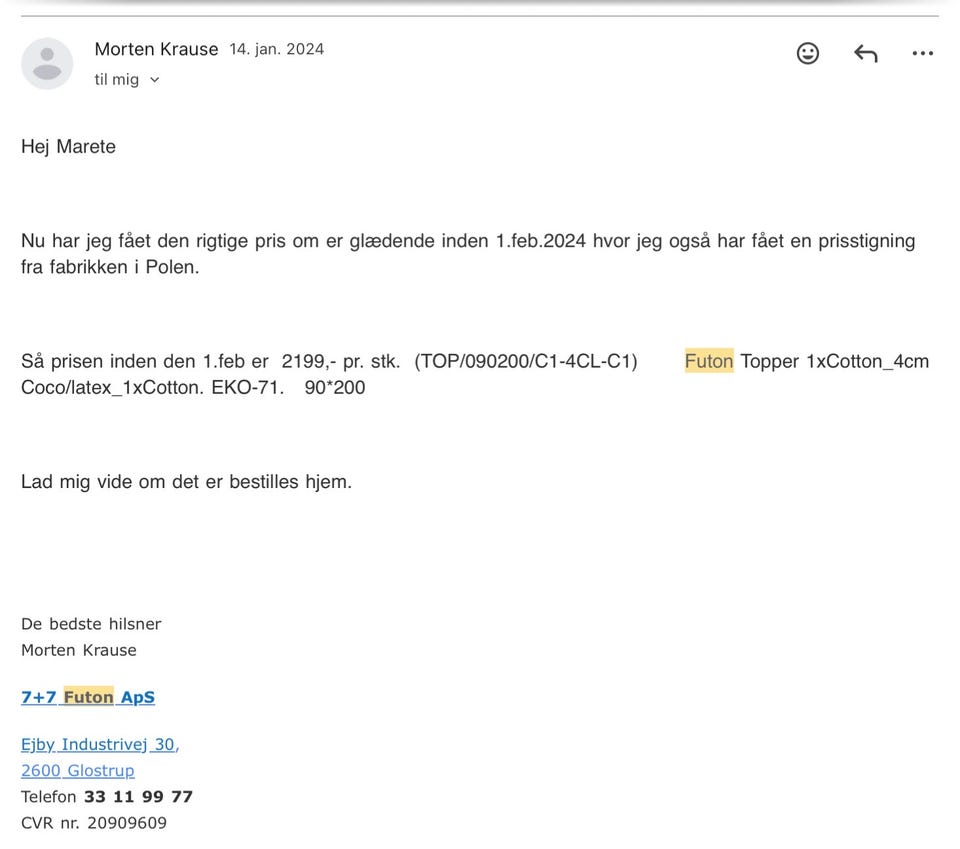The image size is (960, 849).
Task: Expand recipient details chevron next to 'til mig'
Action: (x=154, y=80)
